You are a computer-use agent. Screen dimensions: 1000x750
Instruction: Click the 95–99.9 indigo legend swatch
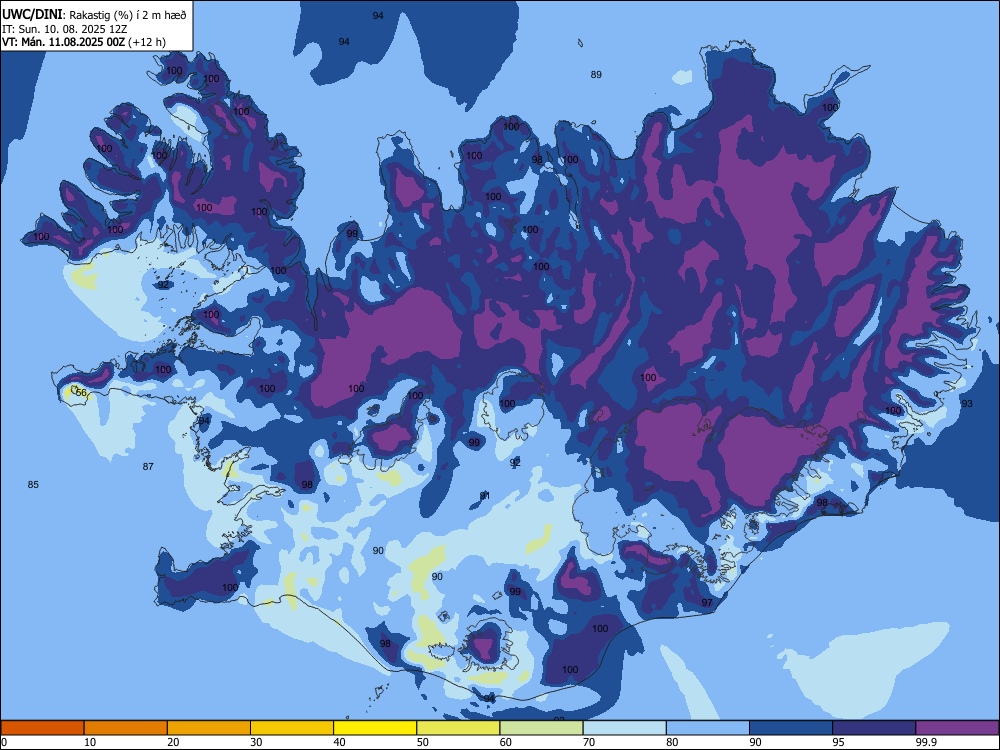point(874,728)
